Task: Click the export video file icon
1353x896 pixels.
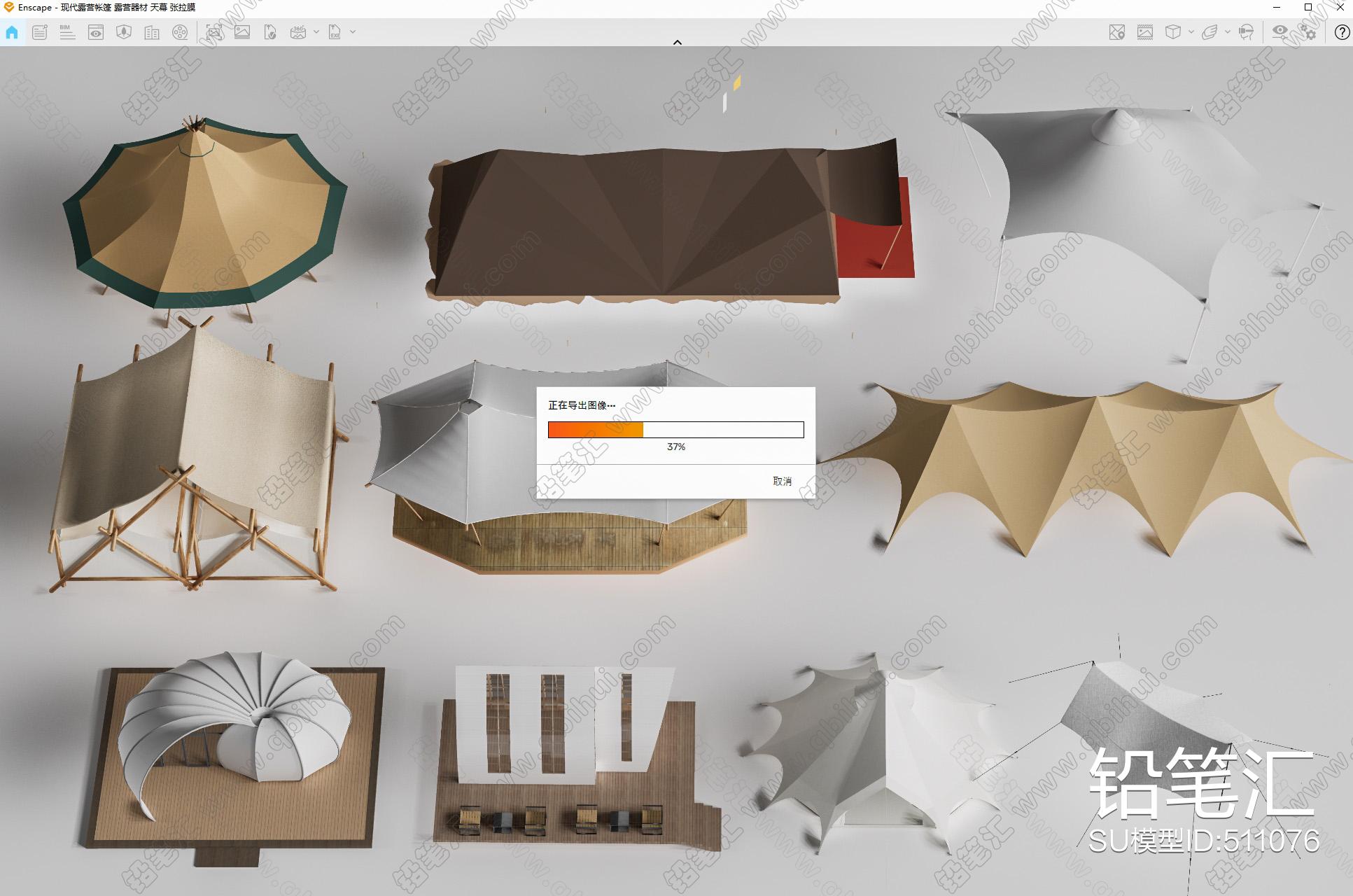Action: pyautogui.click(x=270, y=32)
